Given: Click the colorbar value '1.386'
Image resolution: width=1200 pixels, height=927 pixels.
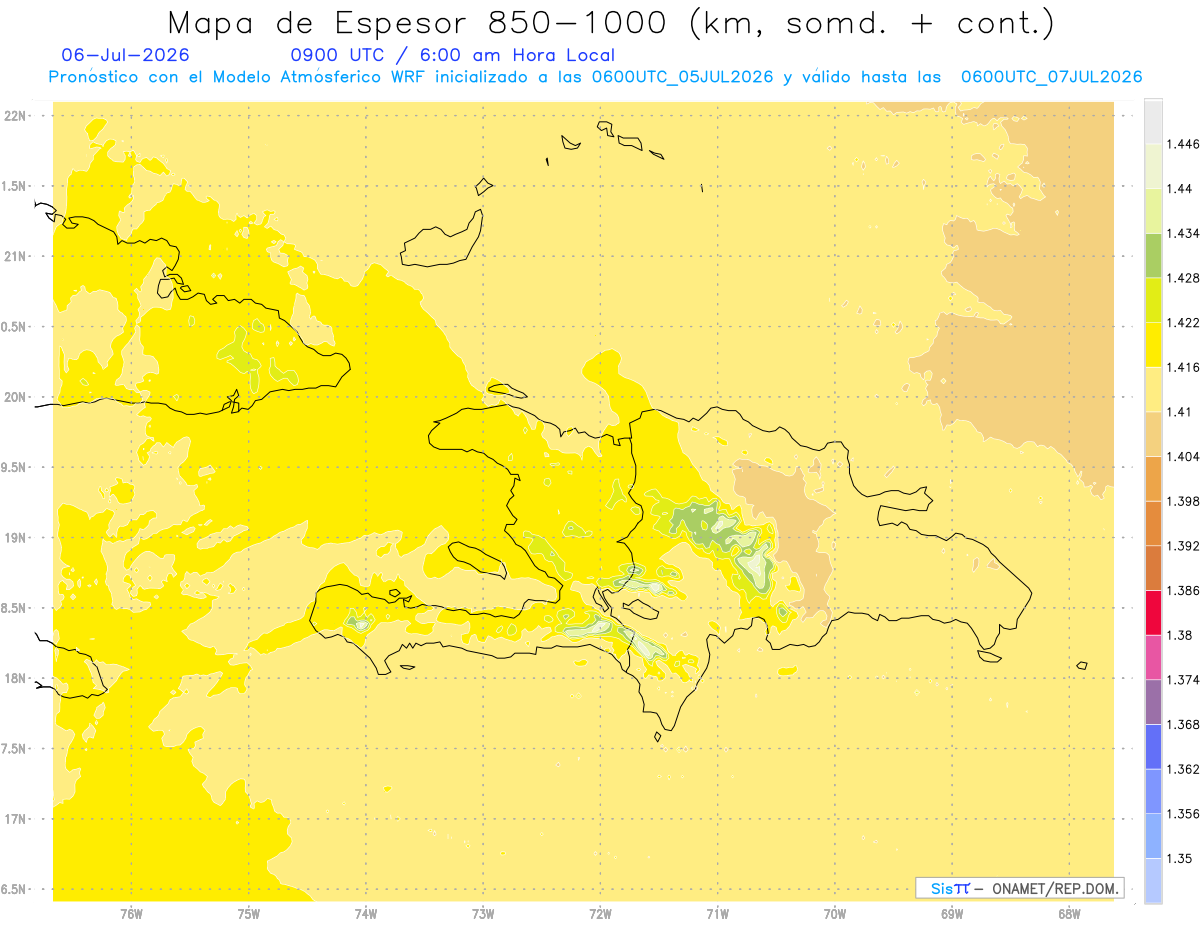Looking at the screenshot, I should pos(1182,591).
